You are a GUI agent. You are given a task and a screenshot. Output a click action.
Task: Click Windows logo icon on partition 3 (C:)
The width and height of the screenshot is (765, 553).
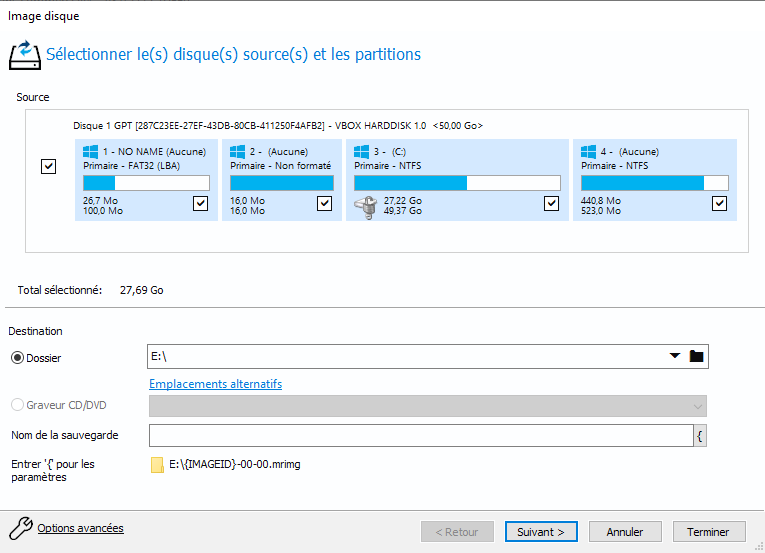pyautogui.click(x=362, y=152)
